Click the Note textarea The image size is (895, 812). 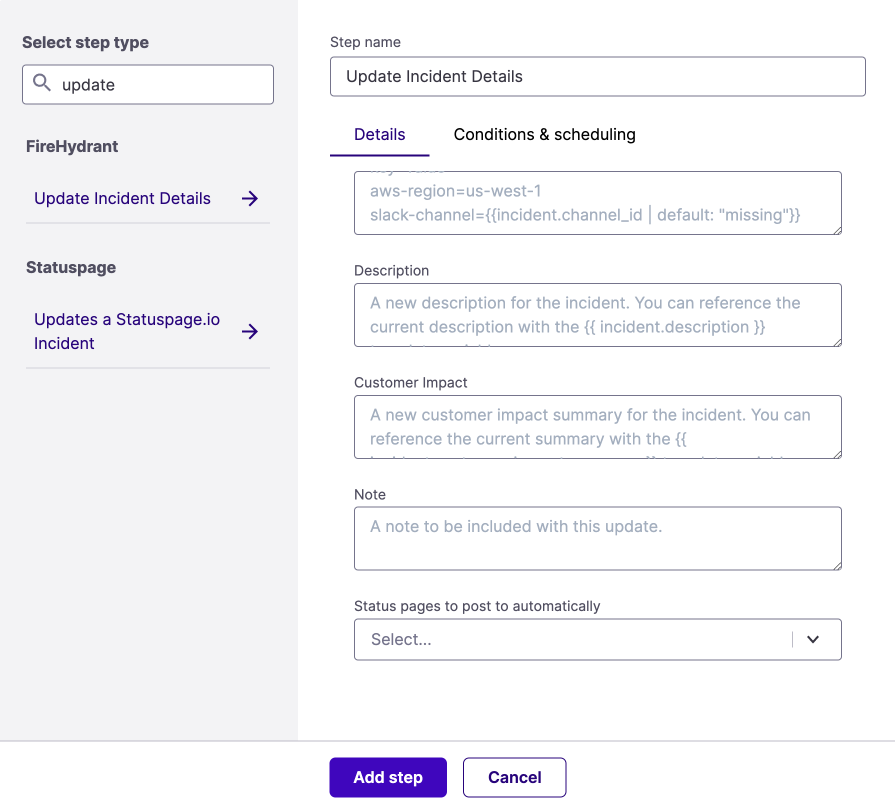tap(598, 539)
